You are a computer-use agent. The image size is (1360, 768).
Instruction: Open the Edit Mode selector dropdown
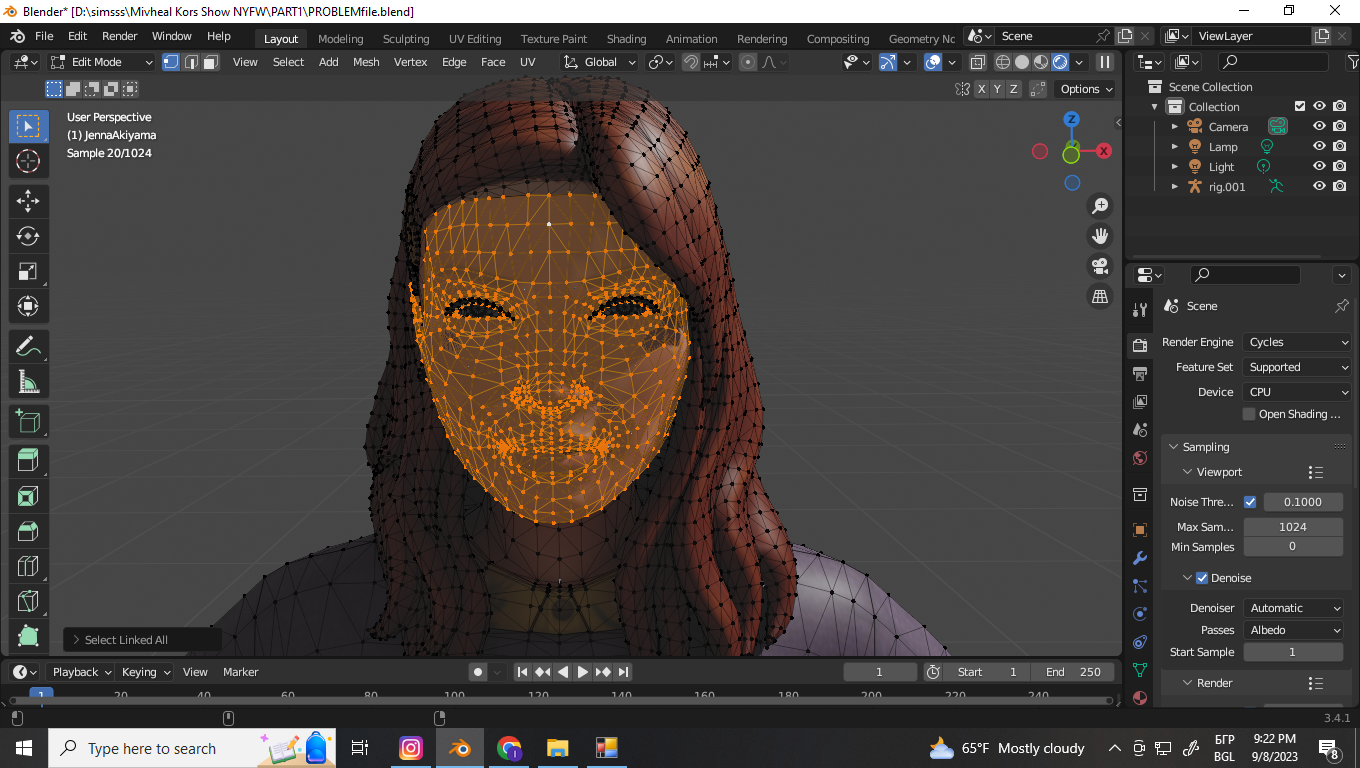click(x=102, y=62)
